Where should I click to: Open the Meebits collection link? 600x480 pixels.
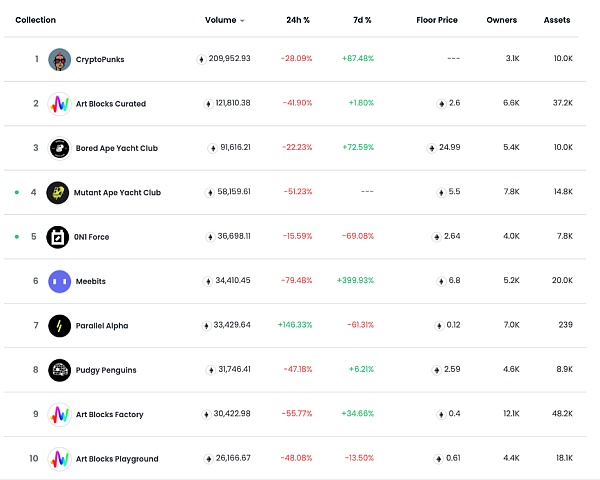click(91, 281)
